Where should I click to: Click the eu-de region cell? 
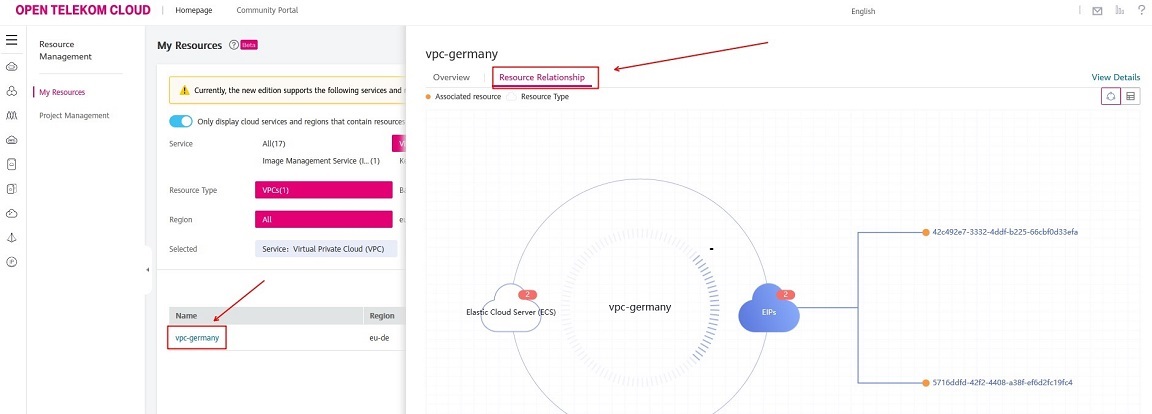click(x=379, y=338)
